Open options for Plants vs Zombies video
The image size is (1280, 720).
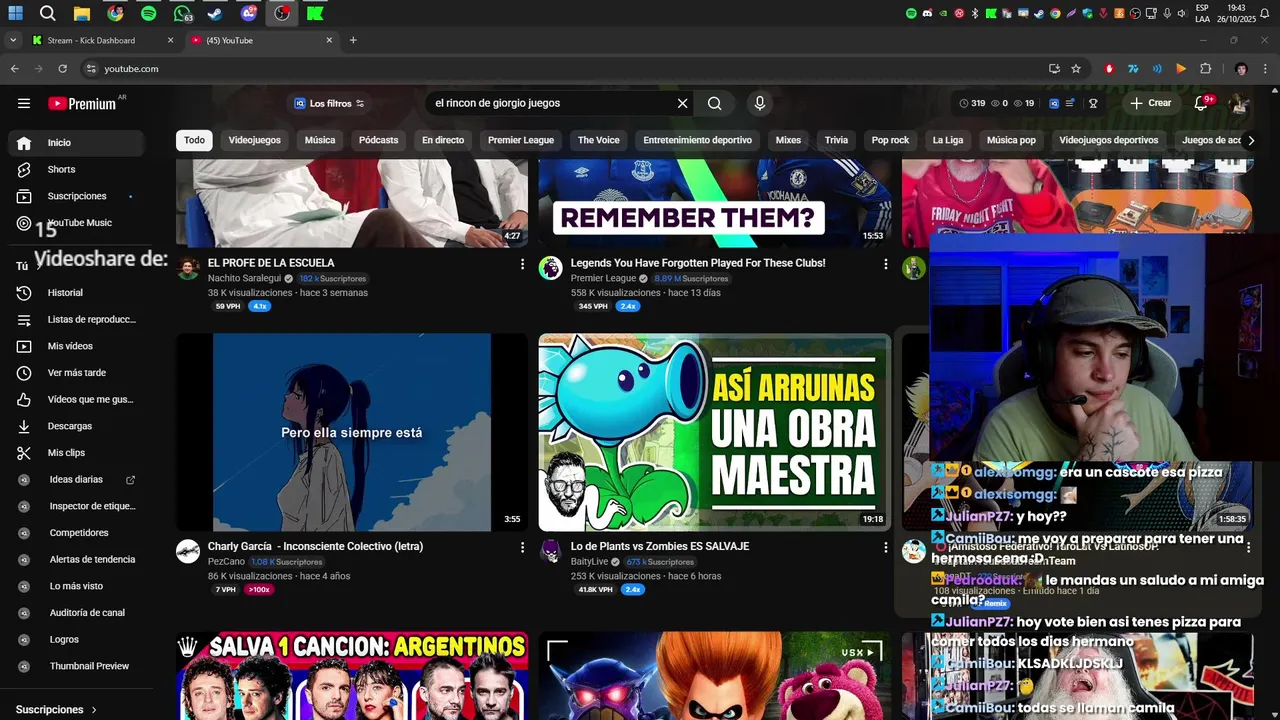pos(885,547)
